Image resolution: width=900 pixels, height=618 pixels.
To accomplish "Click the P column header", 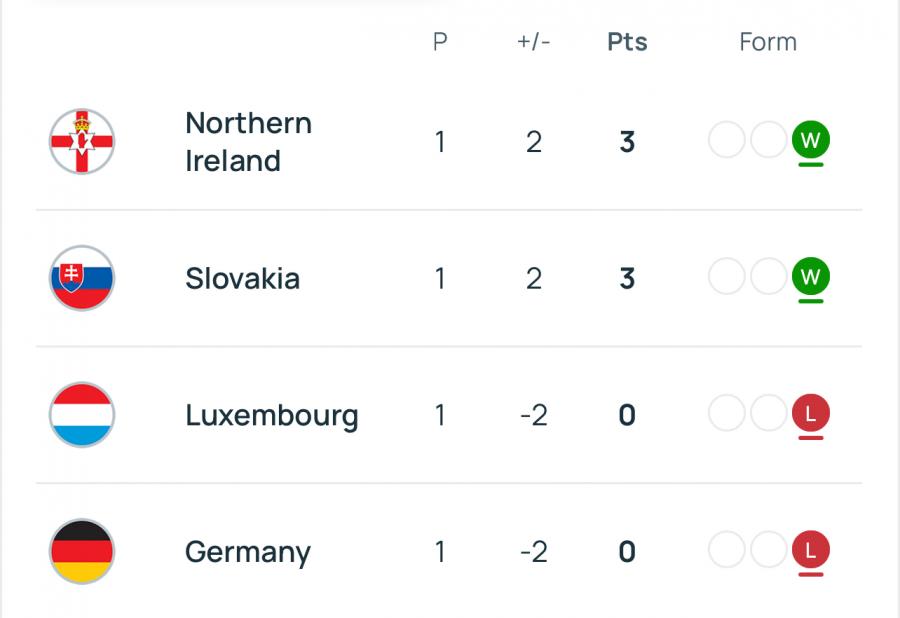I will tap(440, 42).
